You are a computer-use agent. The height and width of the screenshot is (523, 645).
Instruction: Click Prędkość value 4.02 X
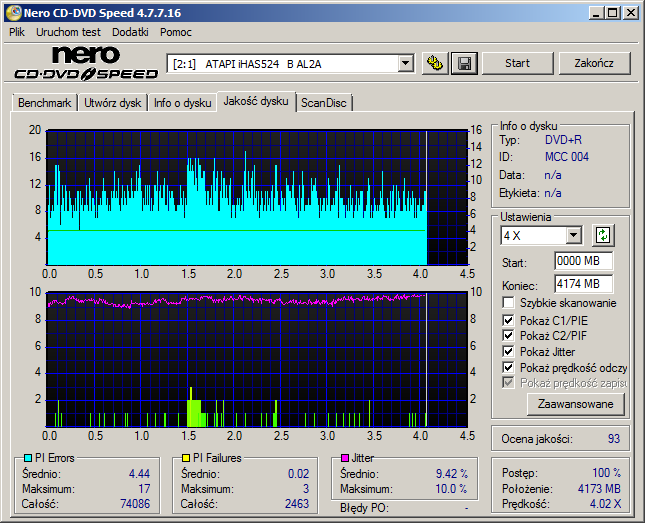(x=605, y=504)
